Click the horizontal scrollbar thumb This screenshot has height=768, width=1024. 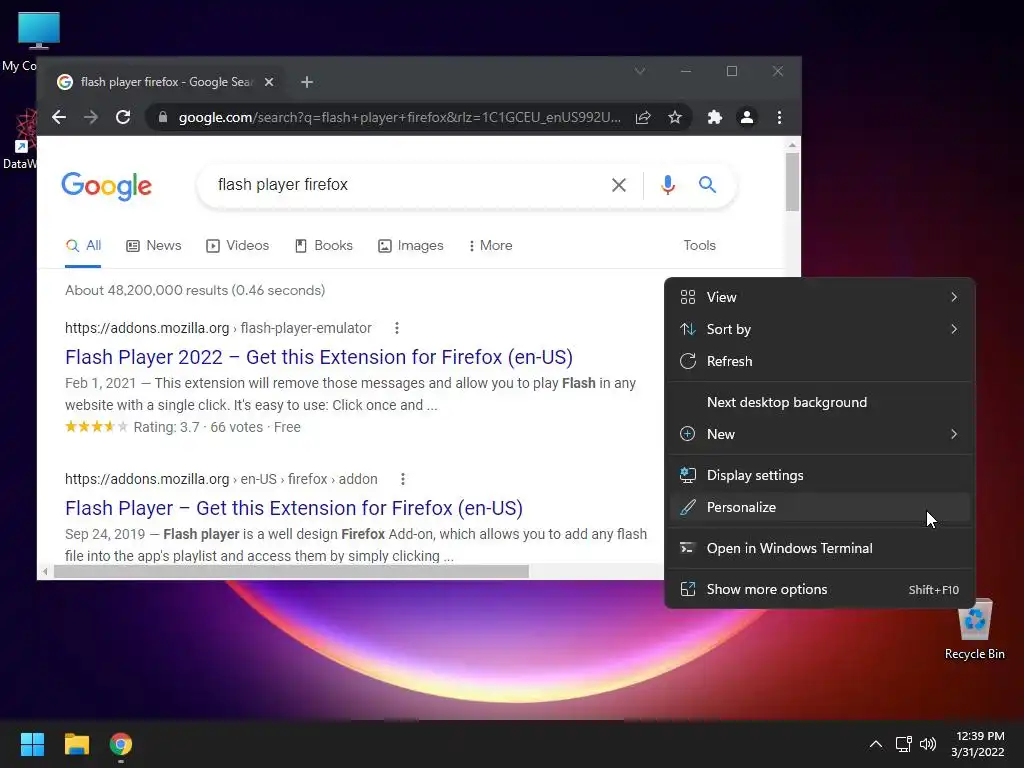pos(291,572)
